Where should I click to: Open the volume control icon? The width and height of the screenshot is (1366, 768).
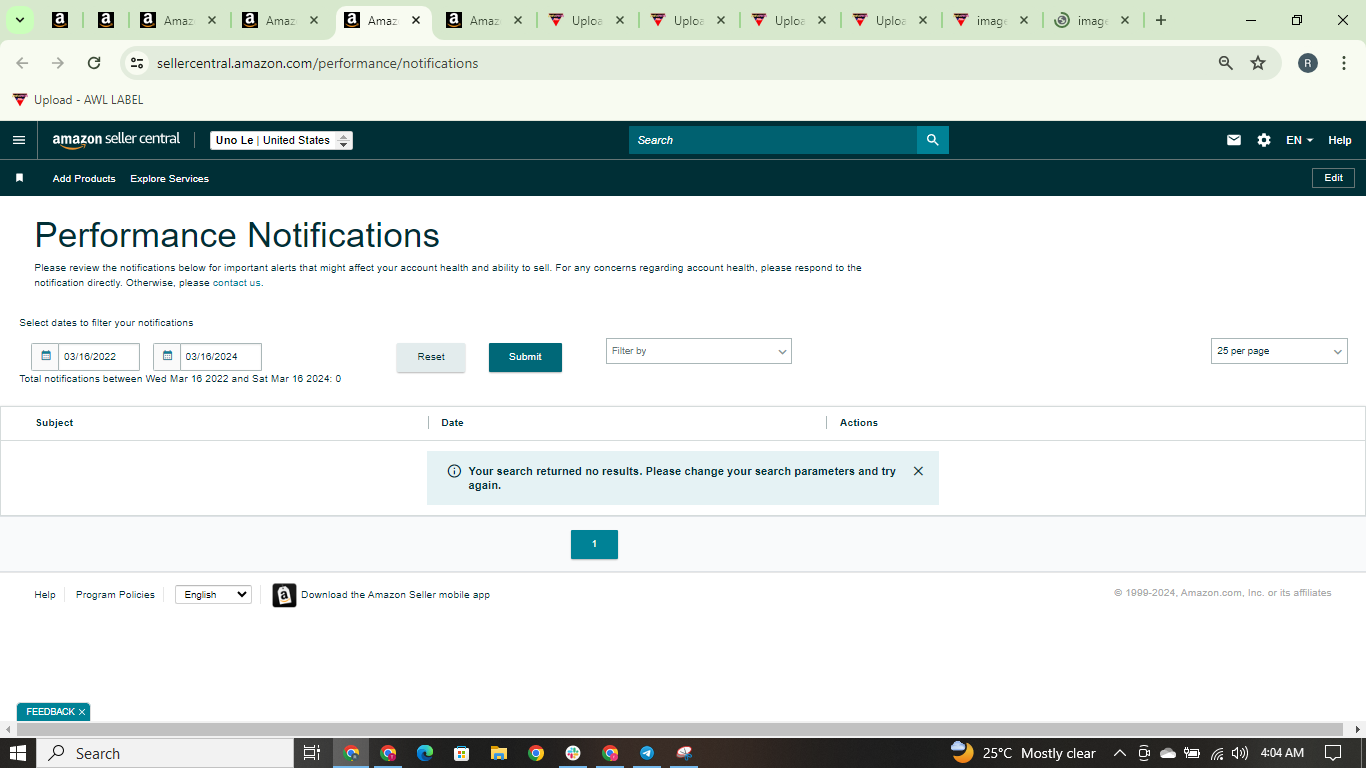(1240, 753)
